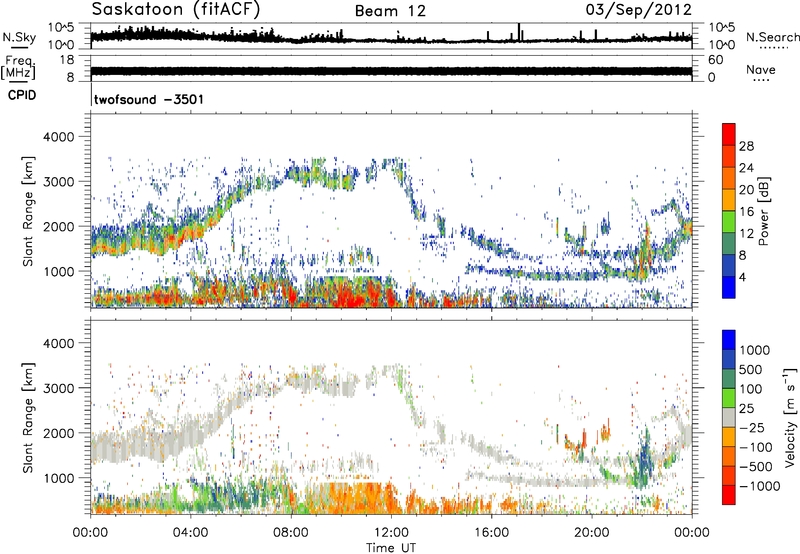Click the "-25" Velocity colorbar label
The width and height of the screenshot is (800, 554).
[752, 428]
